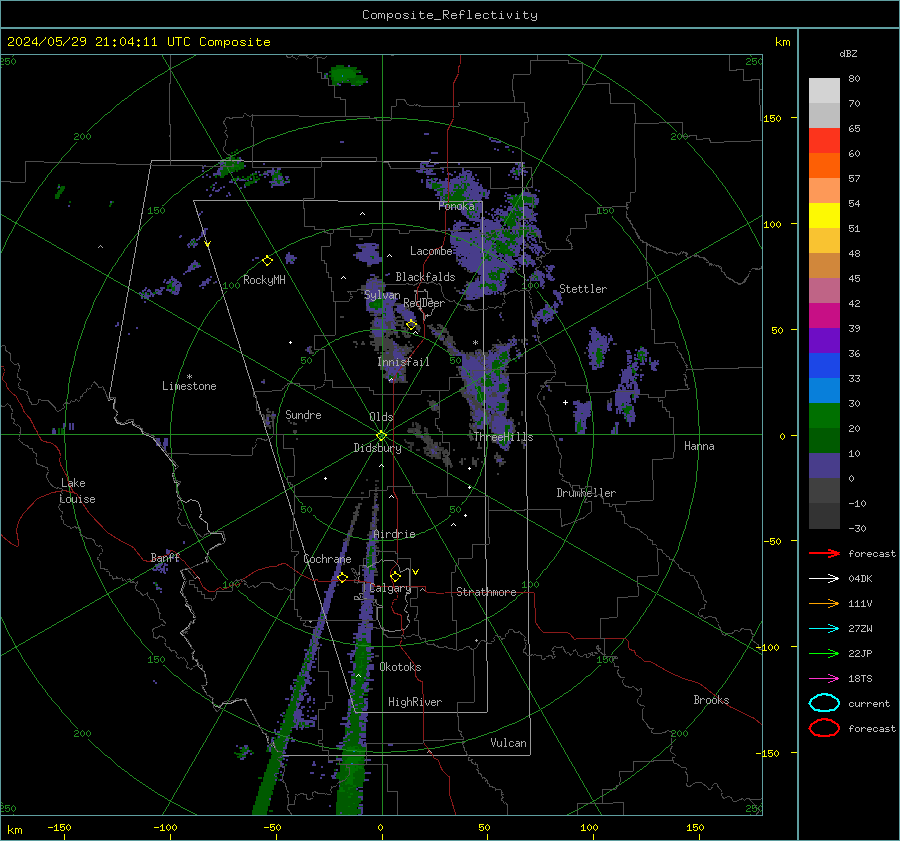900x841 pixels.
Task: Click the yellow diamond marker near RedDeer
Action: pos(412,325)
